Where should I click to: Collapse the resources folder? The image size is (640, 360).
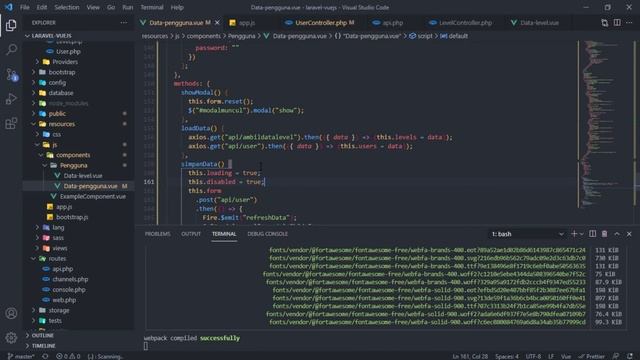[62, 124]
